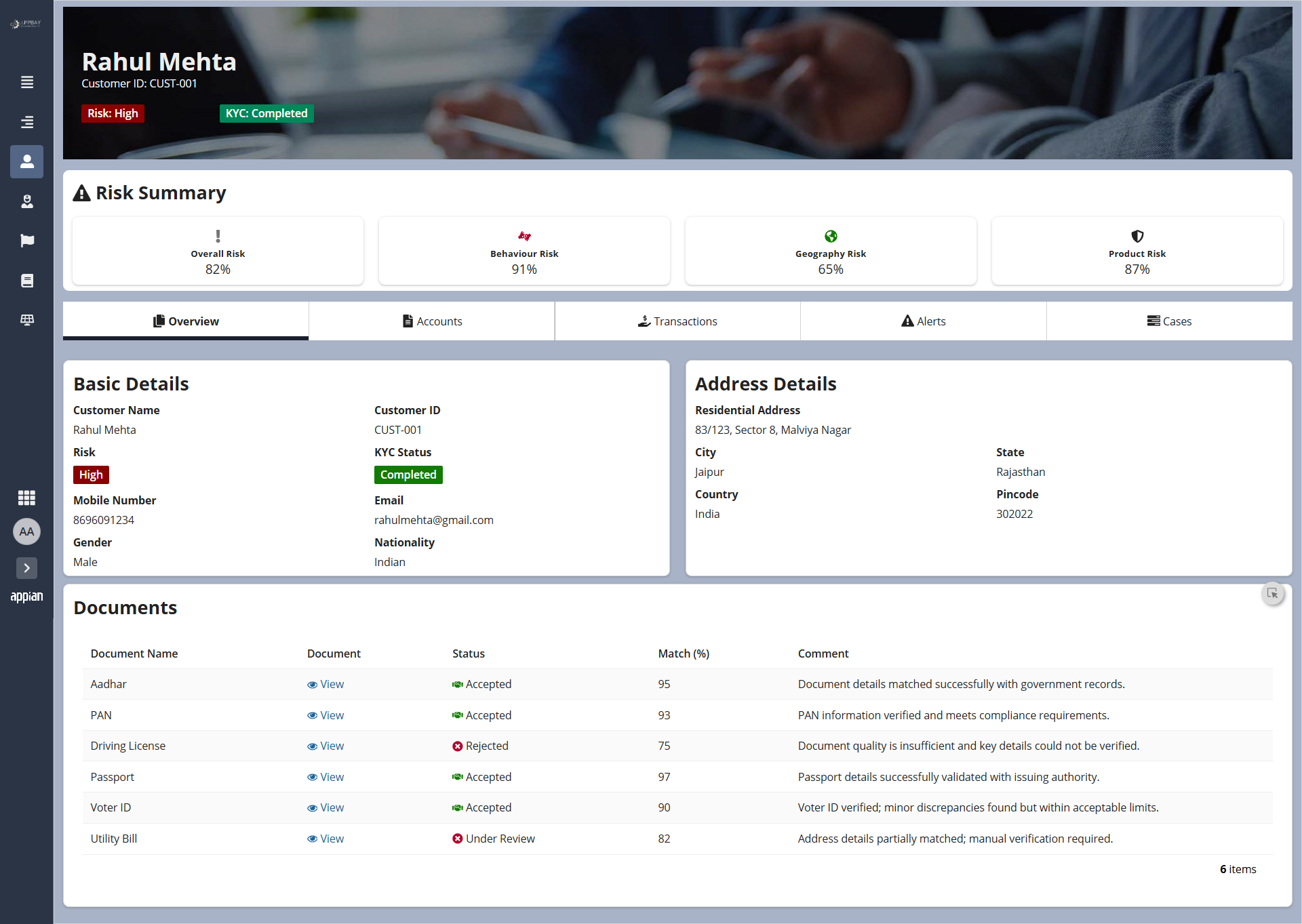This screenshot has width=1302, height=924.
Task: Click the user profile sidebar icon
Action: coord(27,161)
